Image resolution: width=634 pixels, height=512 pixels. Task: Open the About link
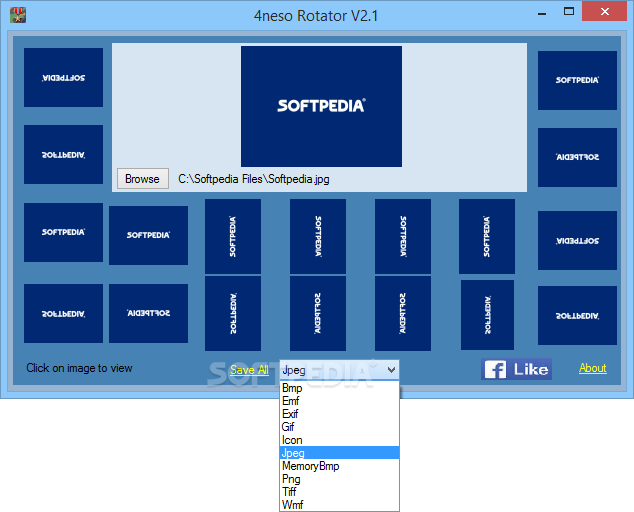click(592, 368)
